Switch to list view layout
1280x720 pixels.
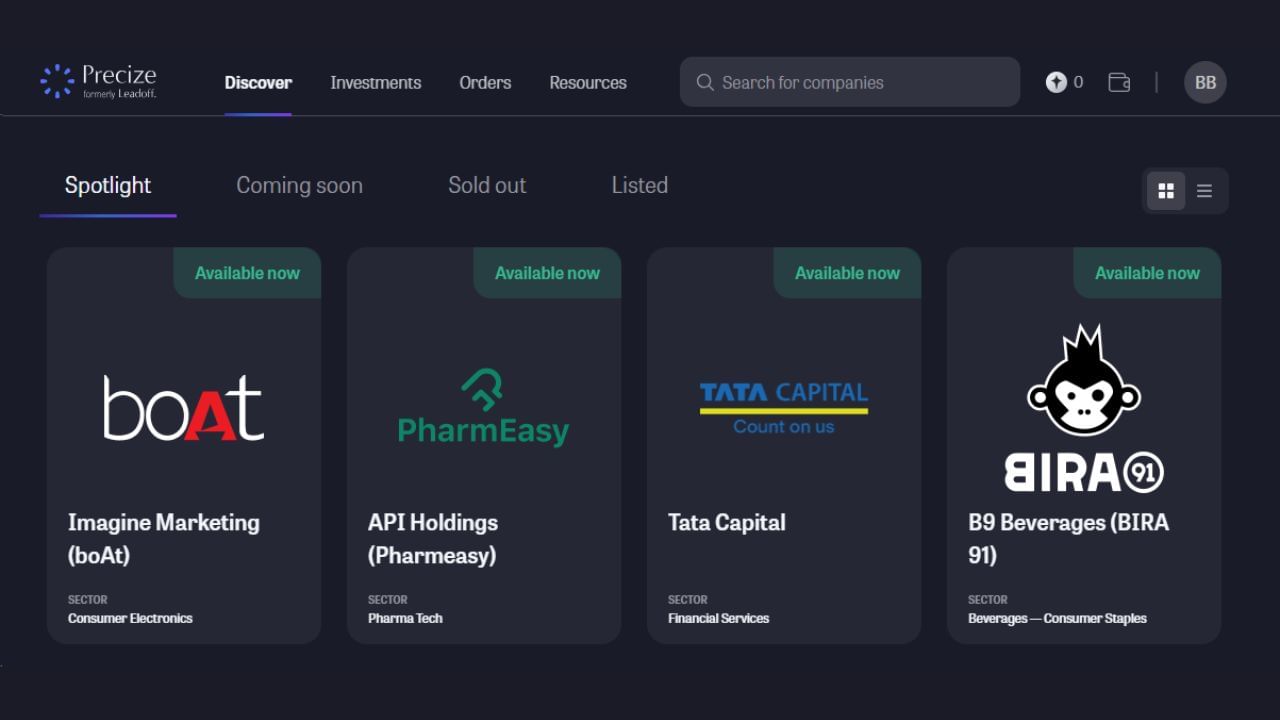click(x=1204, y=190)
